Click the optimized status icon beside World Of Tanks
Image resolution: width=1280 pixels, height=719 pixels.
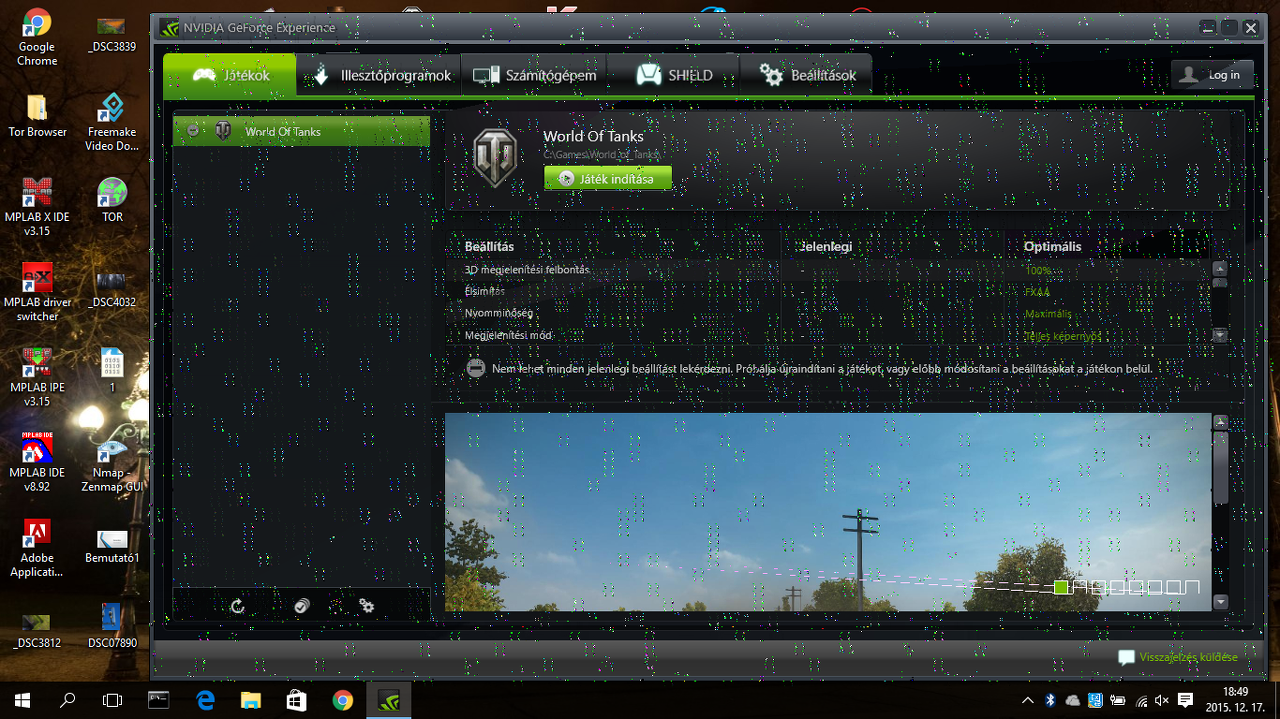tap(193, 130)
